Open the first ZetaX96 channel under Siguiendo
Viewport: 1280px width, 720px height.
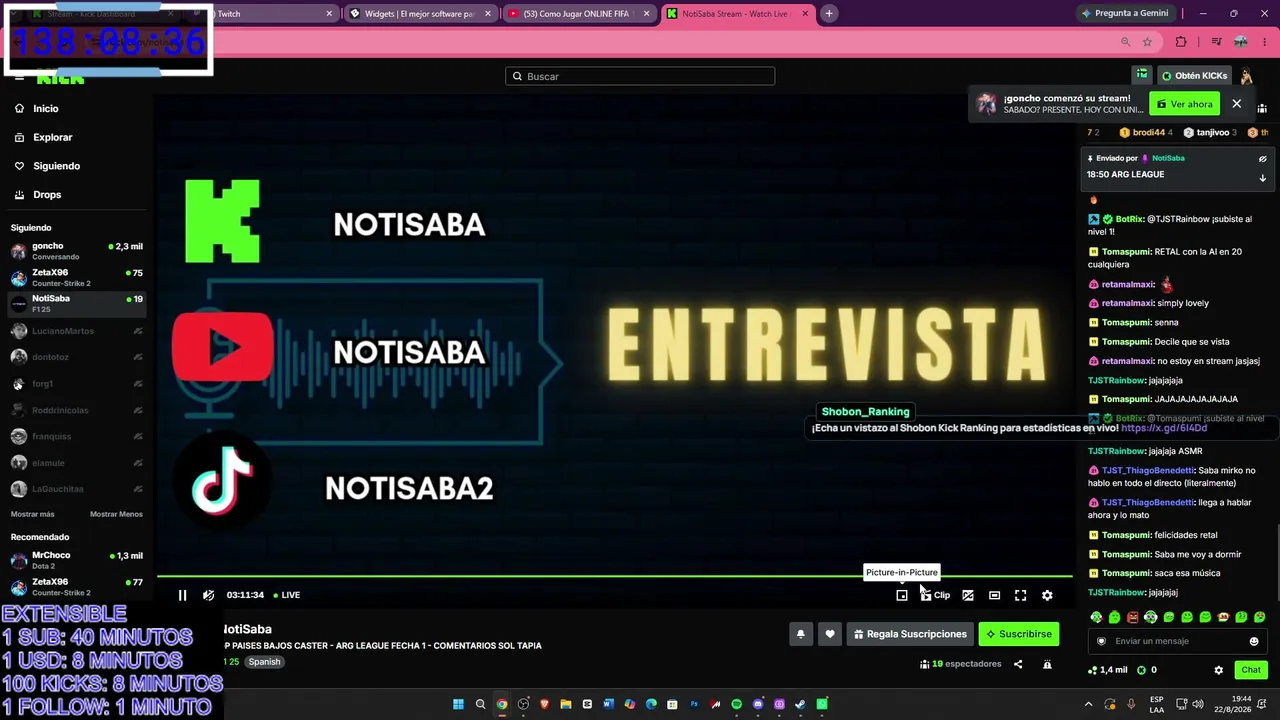coord(77,278)
